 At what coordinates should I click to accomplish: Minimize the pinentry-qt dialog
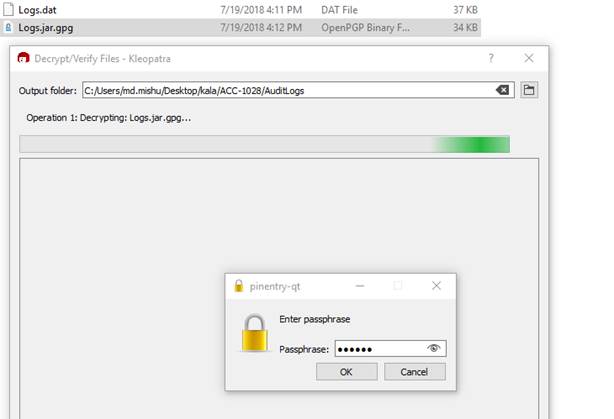click(x=360, y=286)
